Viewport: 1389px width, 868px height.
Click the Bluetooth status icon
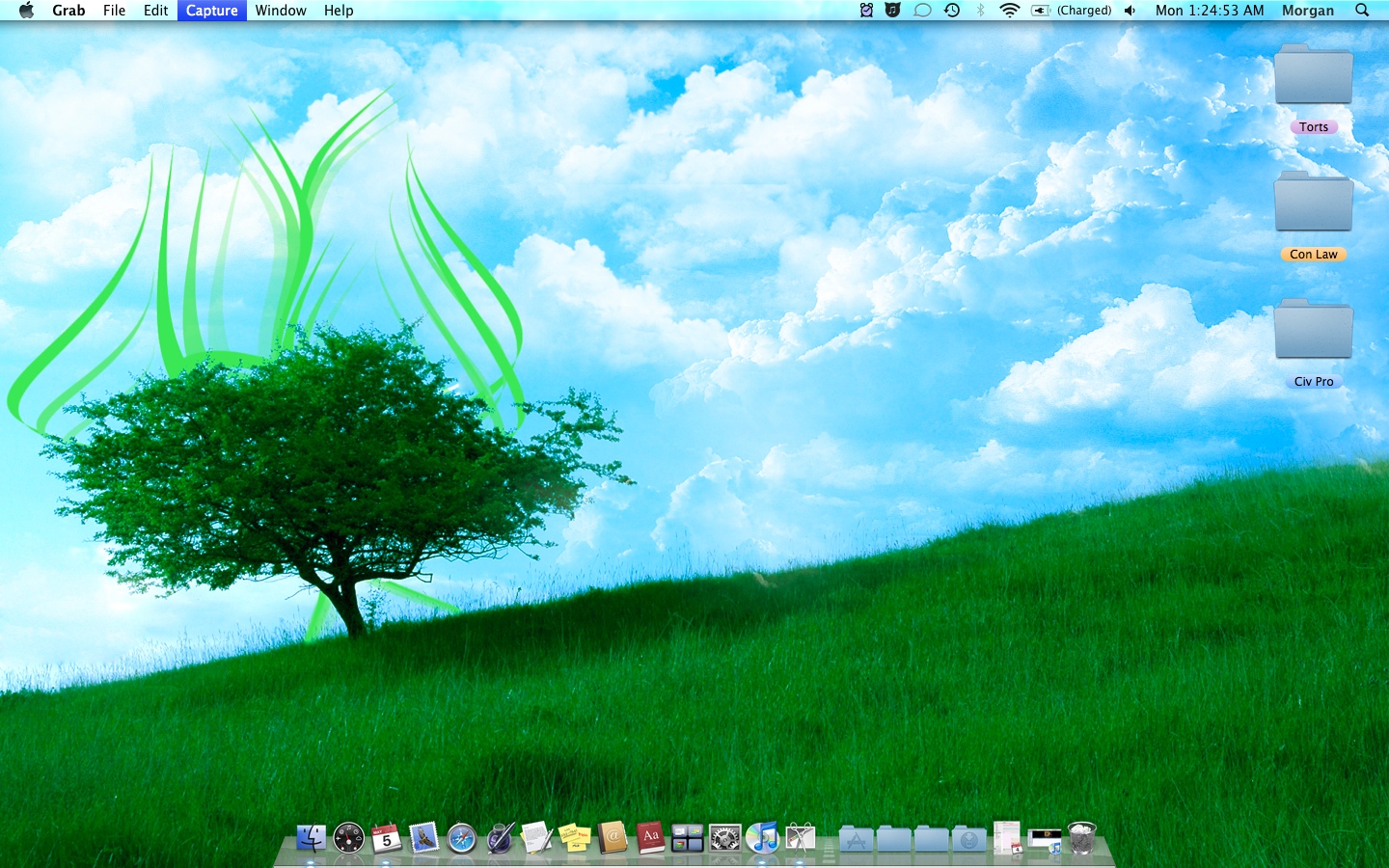tap(981, 11)
